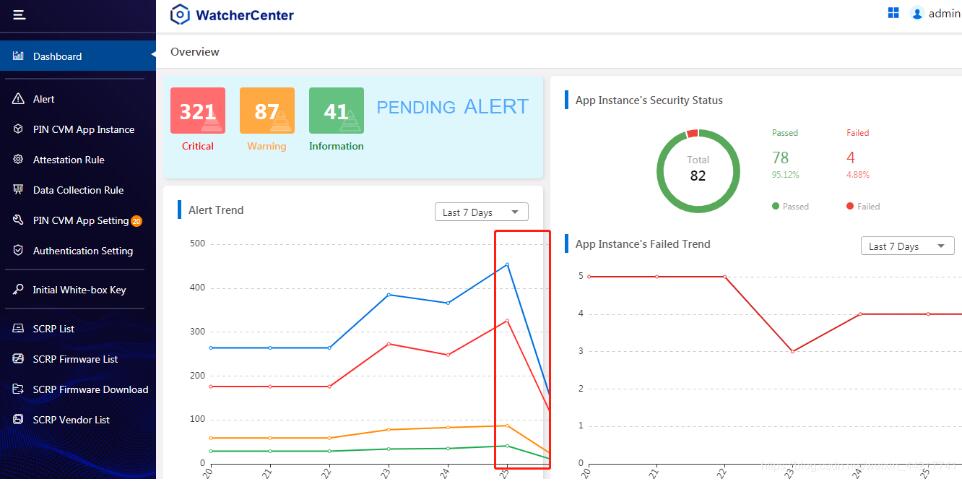Click the Alert warning triangle icon
This screenshot has height=486, width=962.
click(x=18, y=99)
